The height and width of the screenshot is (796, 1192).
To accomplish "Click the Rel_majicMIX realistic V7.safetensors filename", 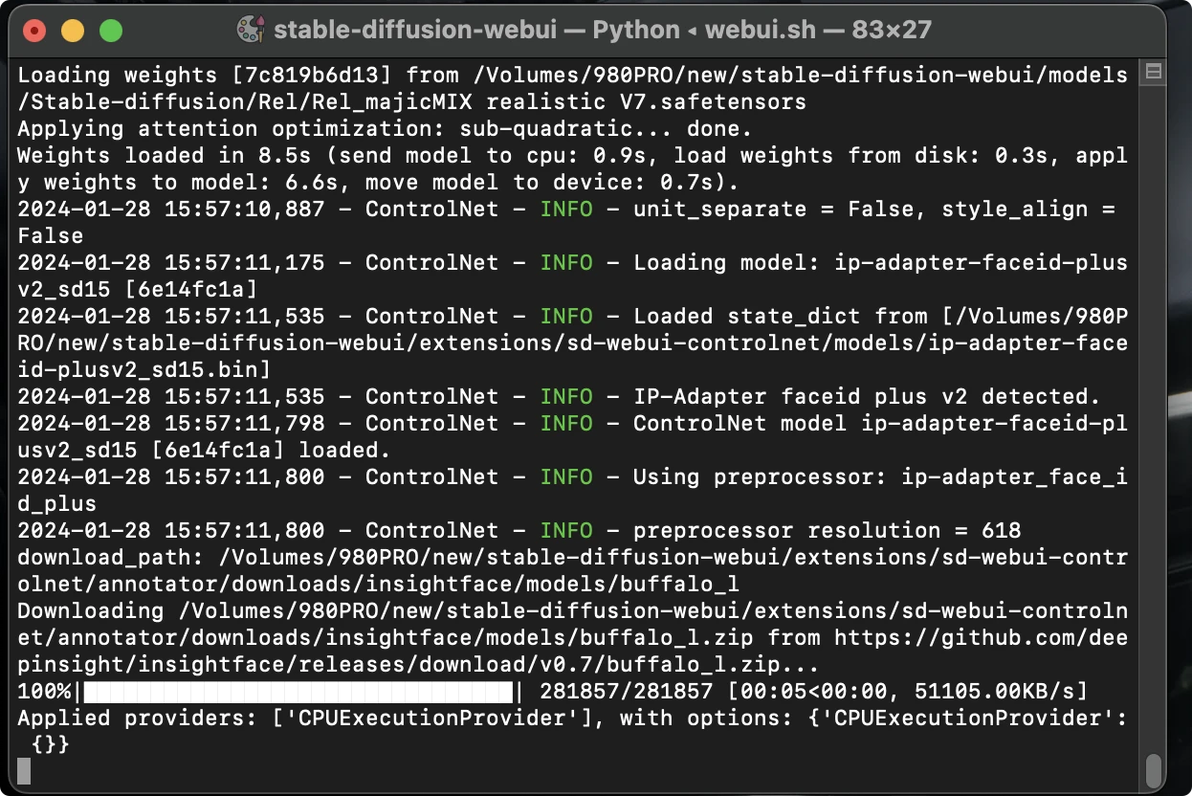I will 559,102.
